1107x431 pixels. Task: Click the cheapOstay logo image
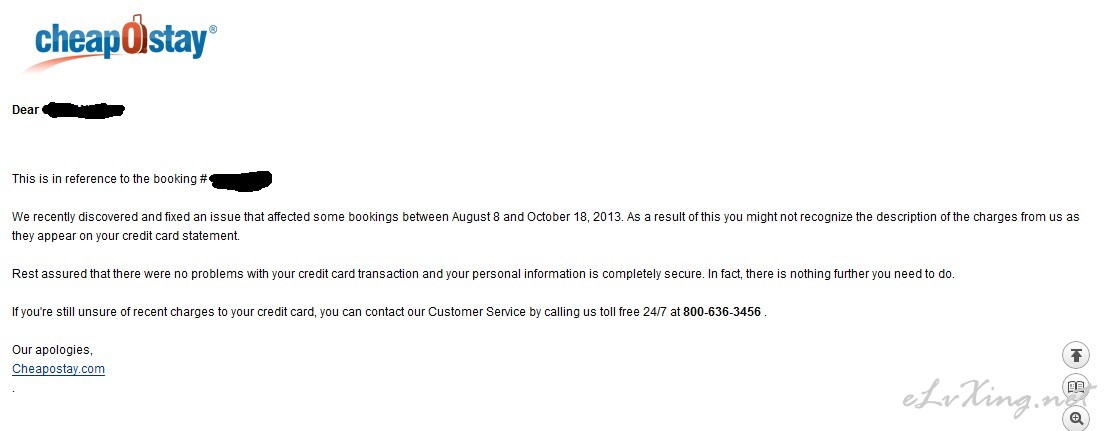(121, 43)
